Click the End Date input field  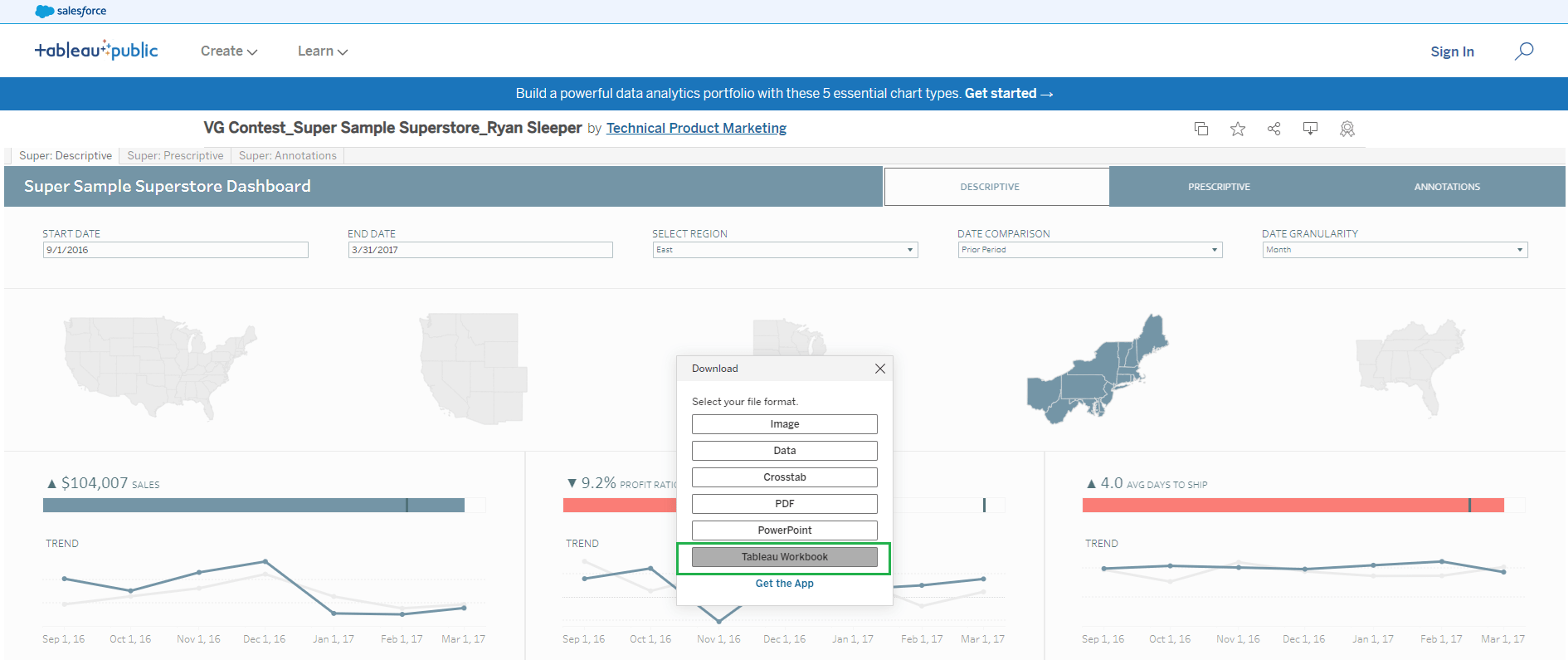click(x=480, y=250)
